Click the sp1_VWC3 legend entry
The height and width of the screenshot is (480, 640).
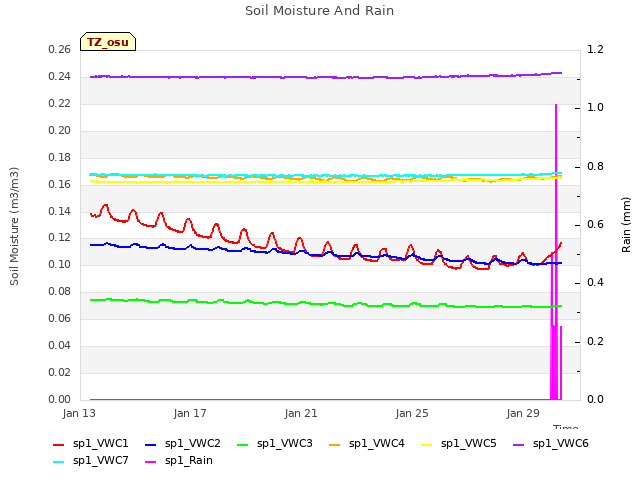pos(275,444)
